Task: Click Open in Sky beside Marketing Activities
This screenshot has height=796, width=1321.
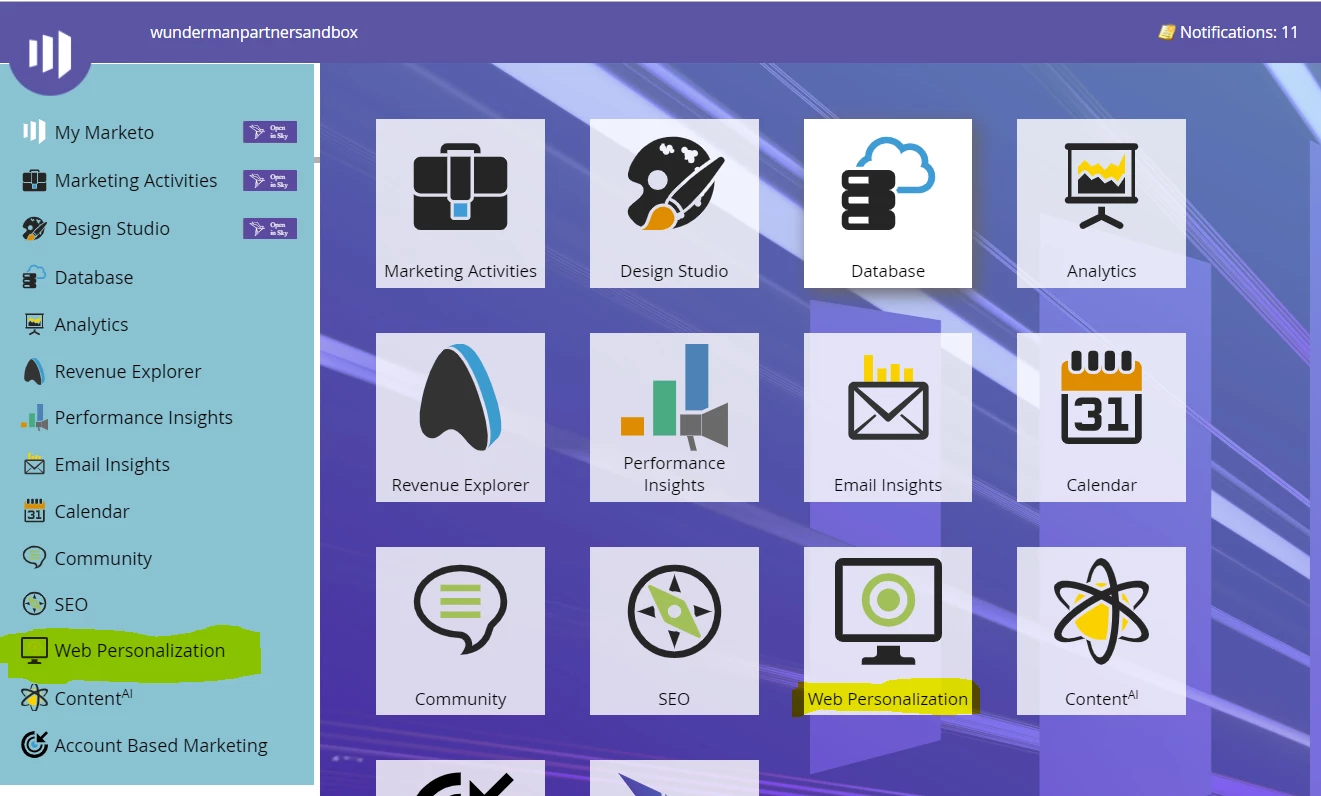Action: click(x=270, y=180)
